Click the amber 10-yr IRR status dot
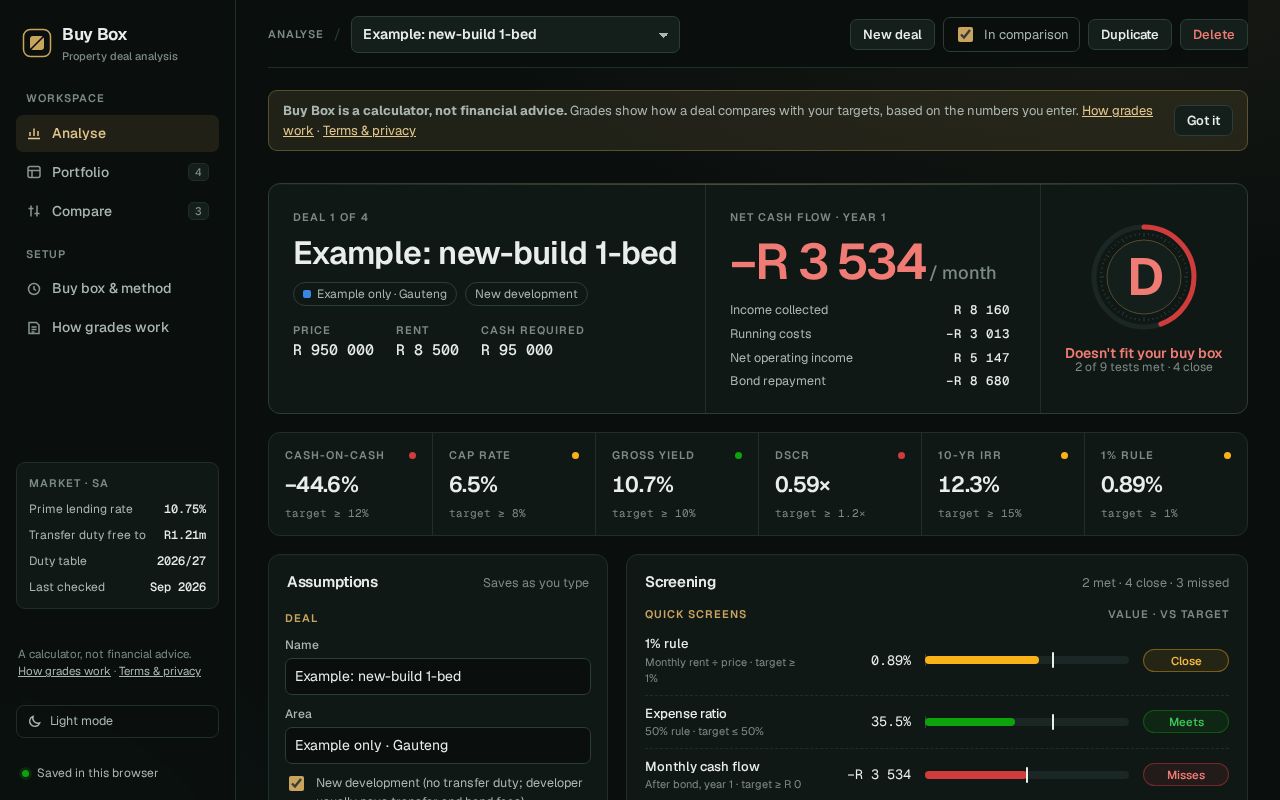Image resolution: width=1280 pixels, height=800 pixels. pyautogui.click(x=1064, y=456)
